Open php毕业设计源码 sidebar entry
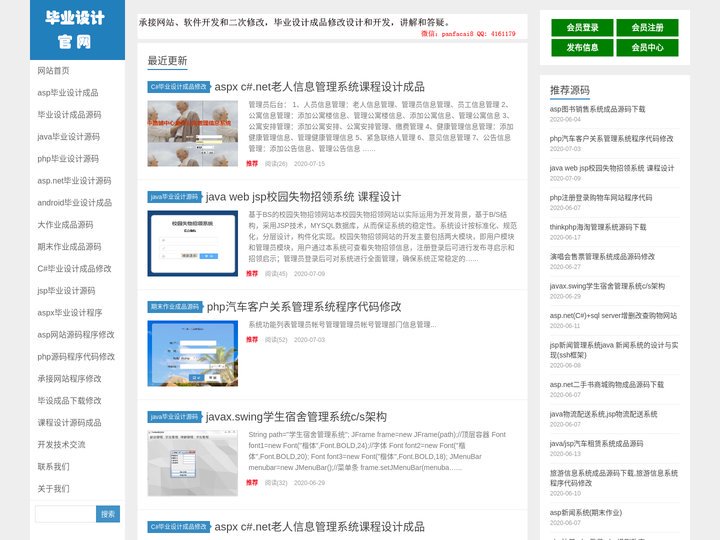The height and width of the screenshot is (540, 720). pos(68,159)
